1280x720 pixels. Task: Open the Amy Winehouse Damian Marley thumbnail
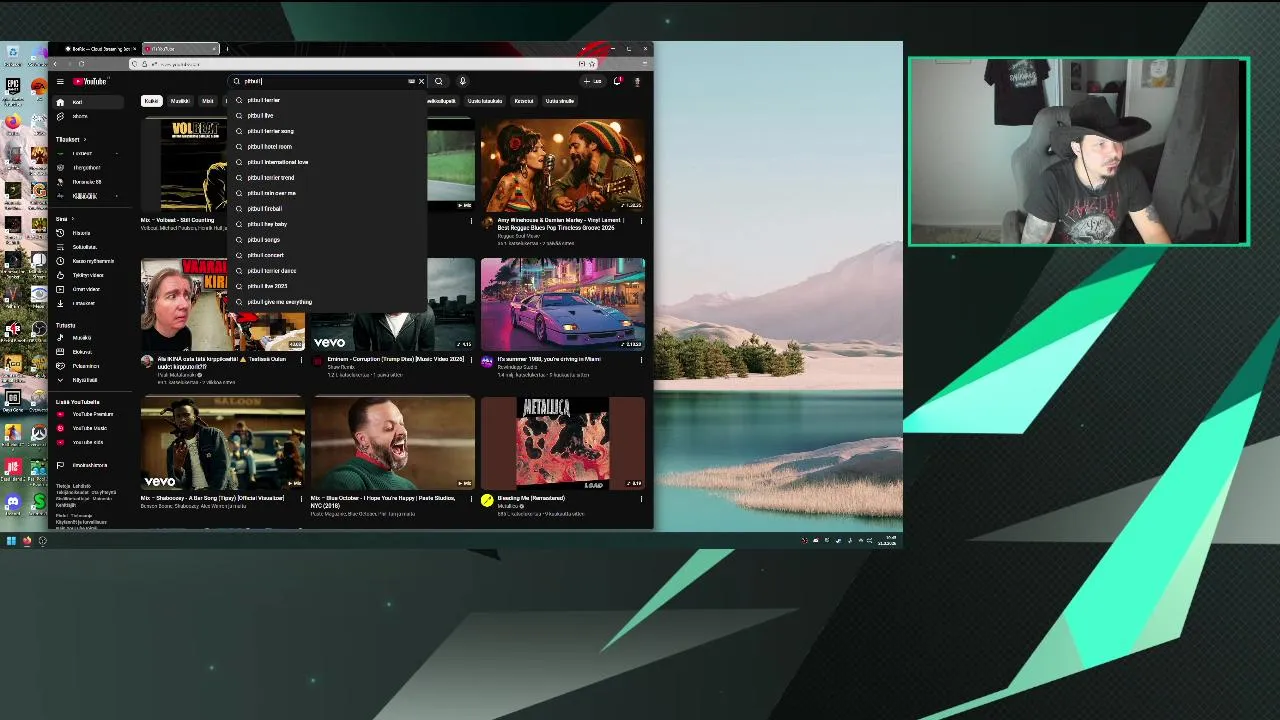563,164
